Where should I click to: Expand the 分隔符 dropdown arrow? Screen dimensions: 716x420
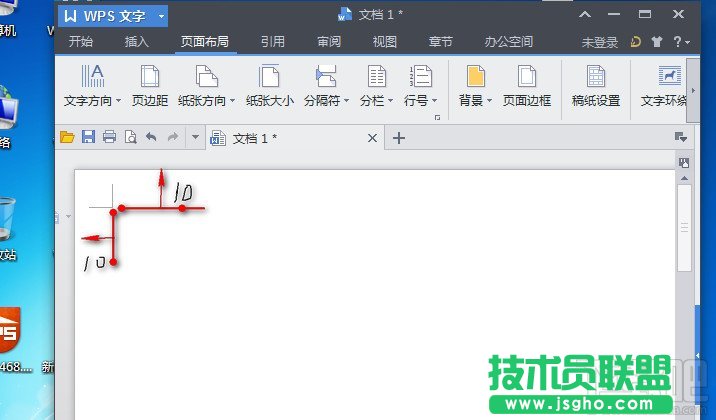coord(346,100)
